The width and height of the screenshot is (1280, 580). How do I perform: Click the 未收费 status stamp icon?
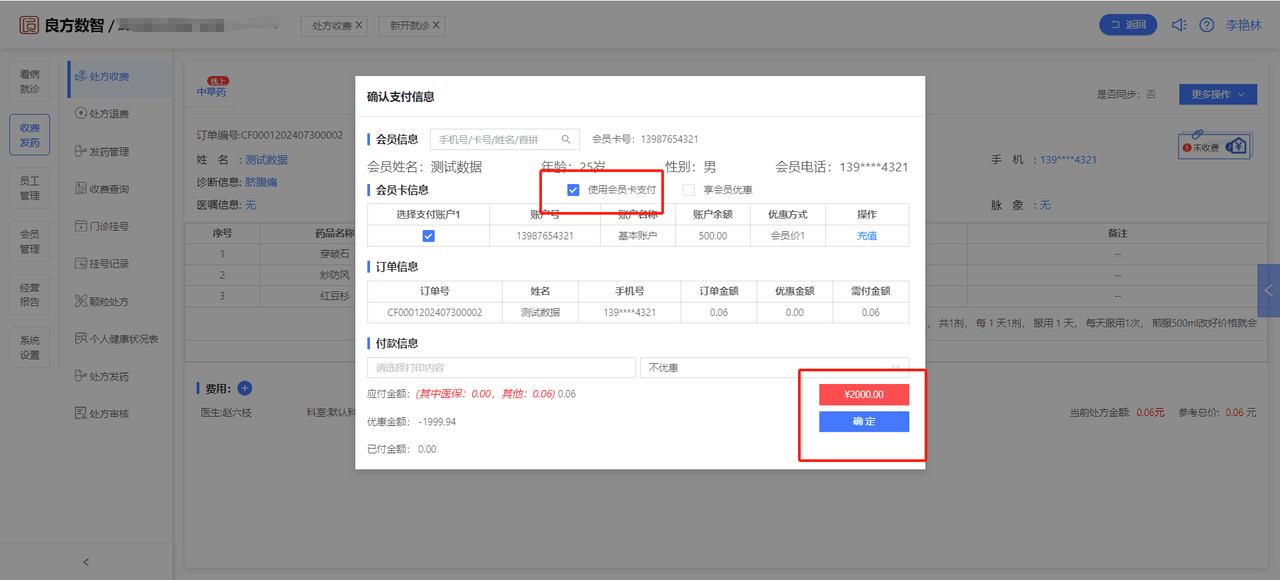click(x=1214, y=146)
